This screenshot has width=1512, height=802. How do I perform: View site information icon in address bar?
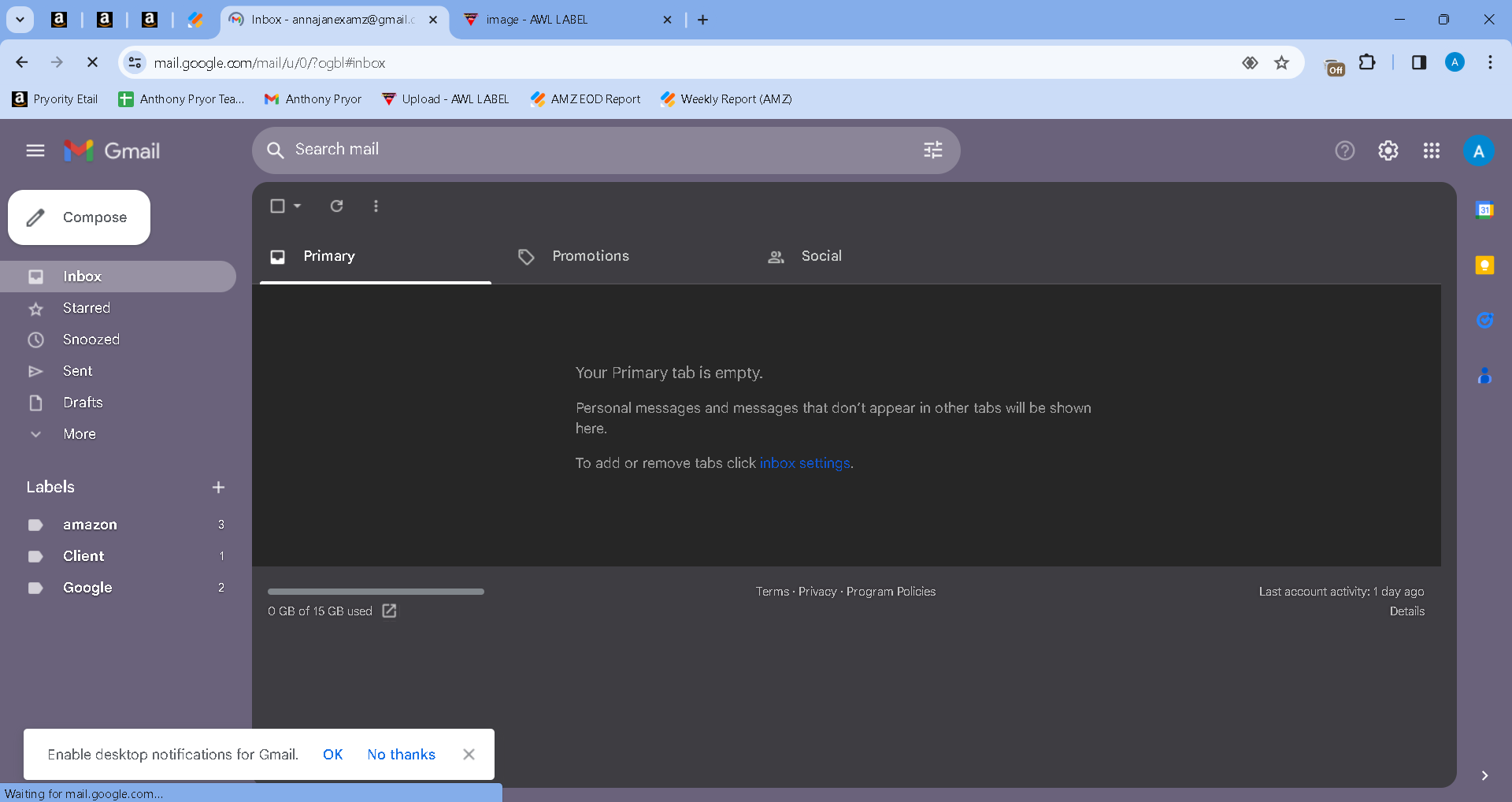point(135,62)
